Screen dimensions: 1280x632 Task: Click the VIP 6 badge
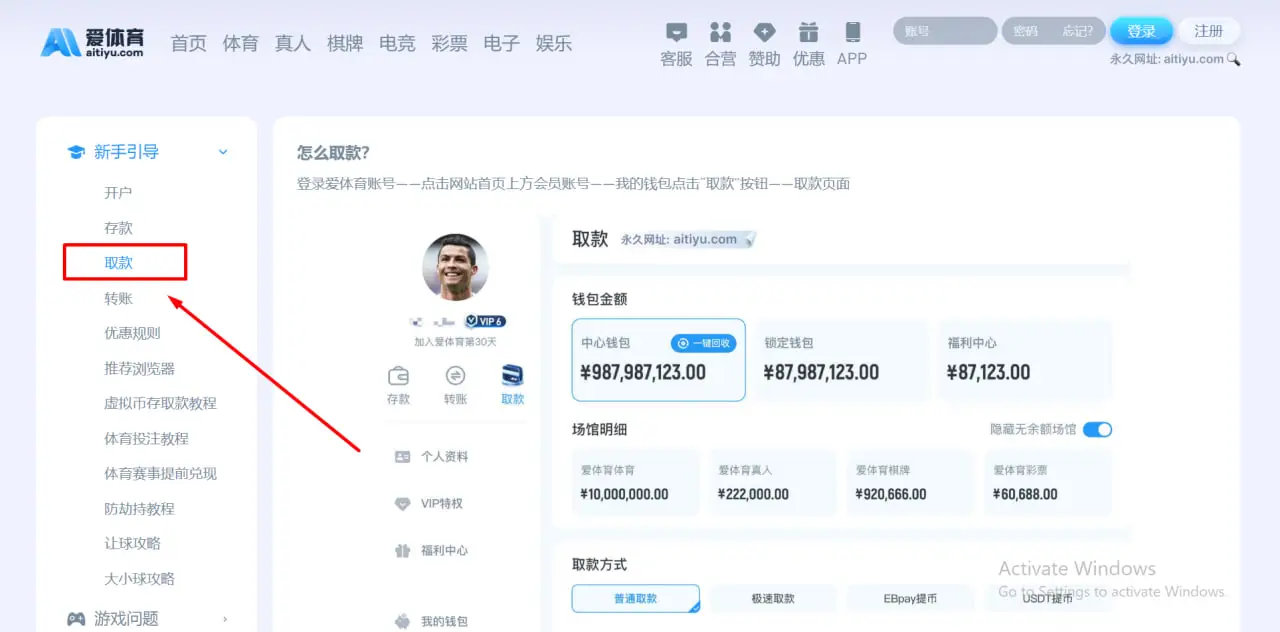click(485, 321)
